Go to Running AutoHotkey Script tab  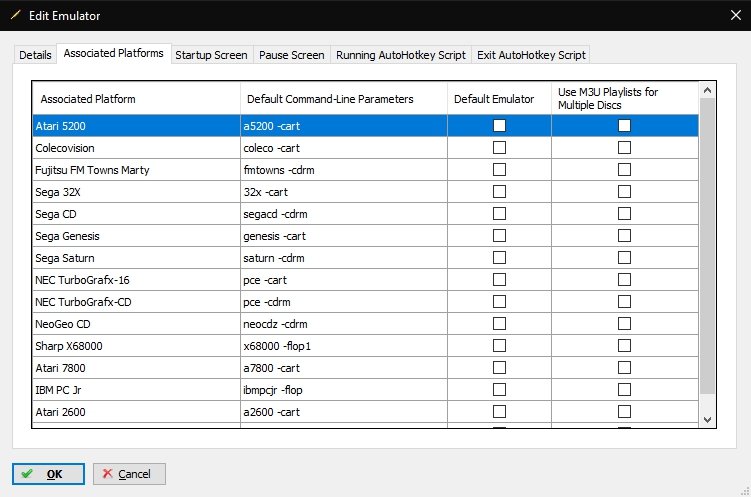coord(401,55)
